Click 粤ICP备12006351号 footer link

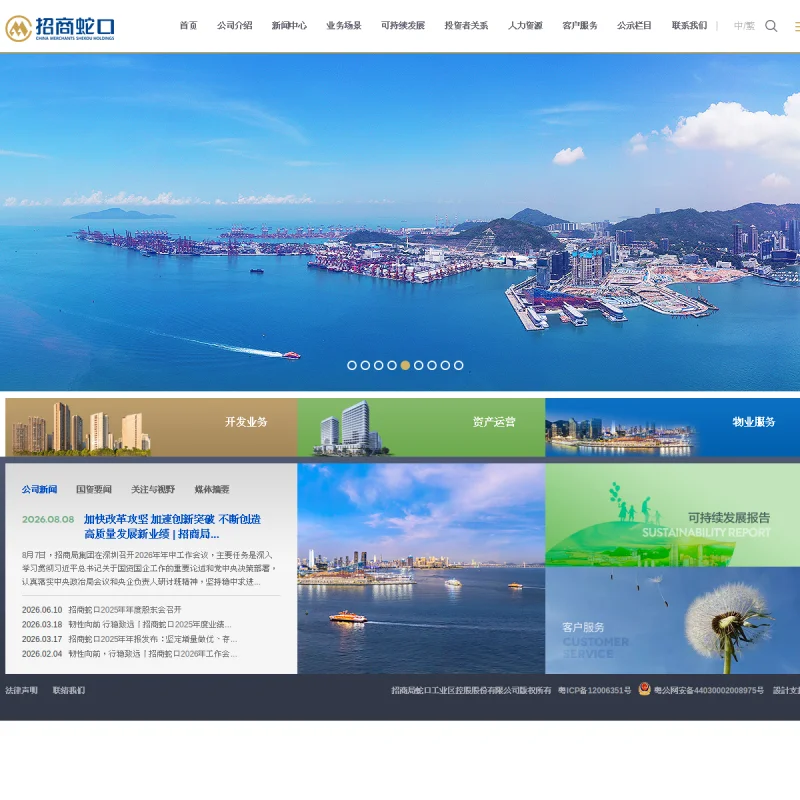pos(594,690)
